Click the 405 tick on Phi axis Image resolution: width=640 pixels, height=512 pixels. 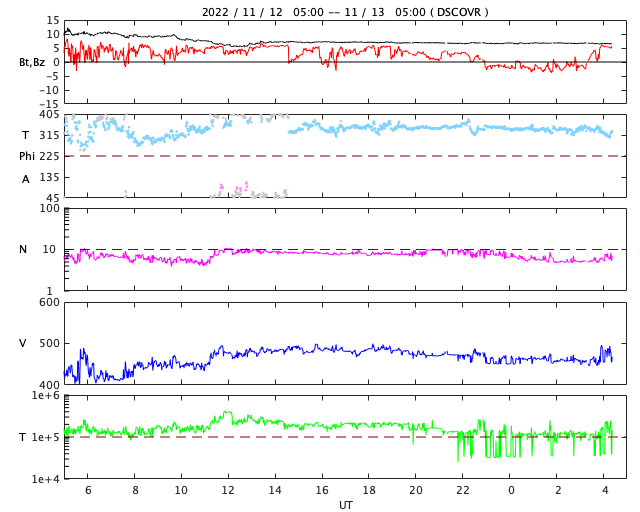[x=49, y=114]
